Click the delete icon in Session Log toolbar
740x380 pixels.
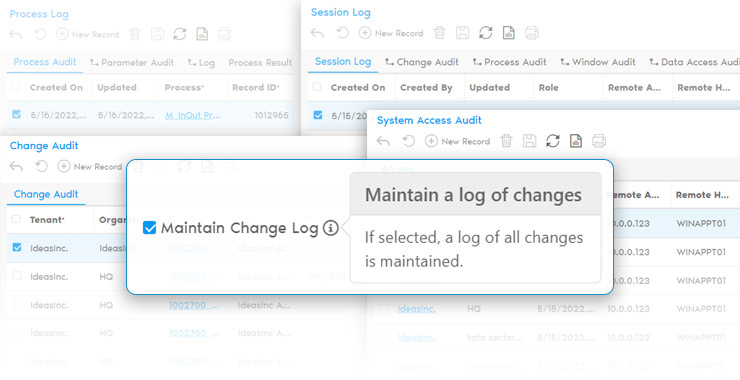click(439, 33)
